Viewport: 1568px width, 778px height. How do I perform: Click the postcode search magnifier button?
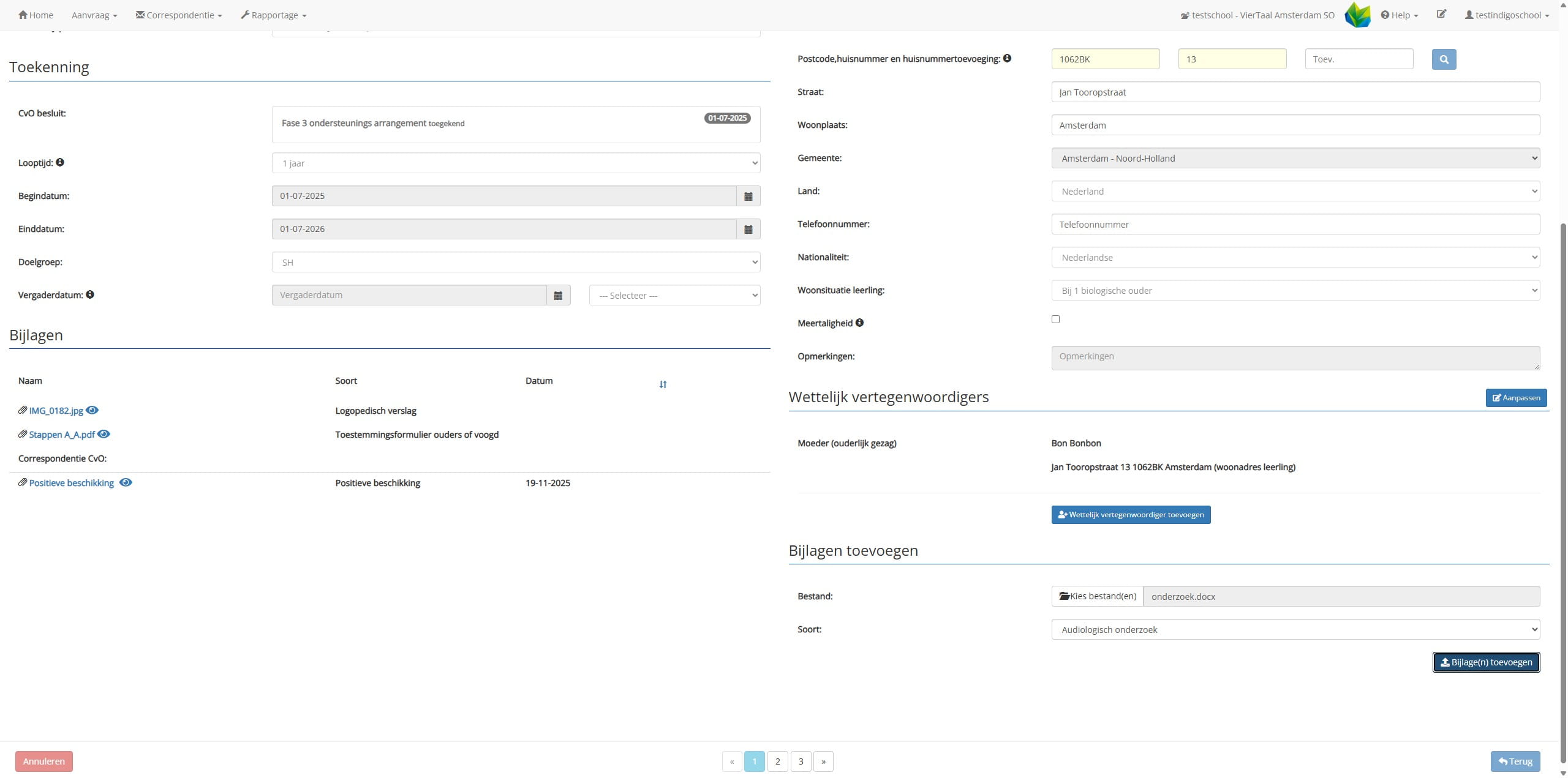(1444, 59)
